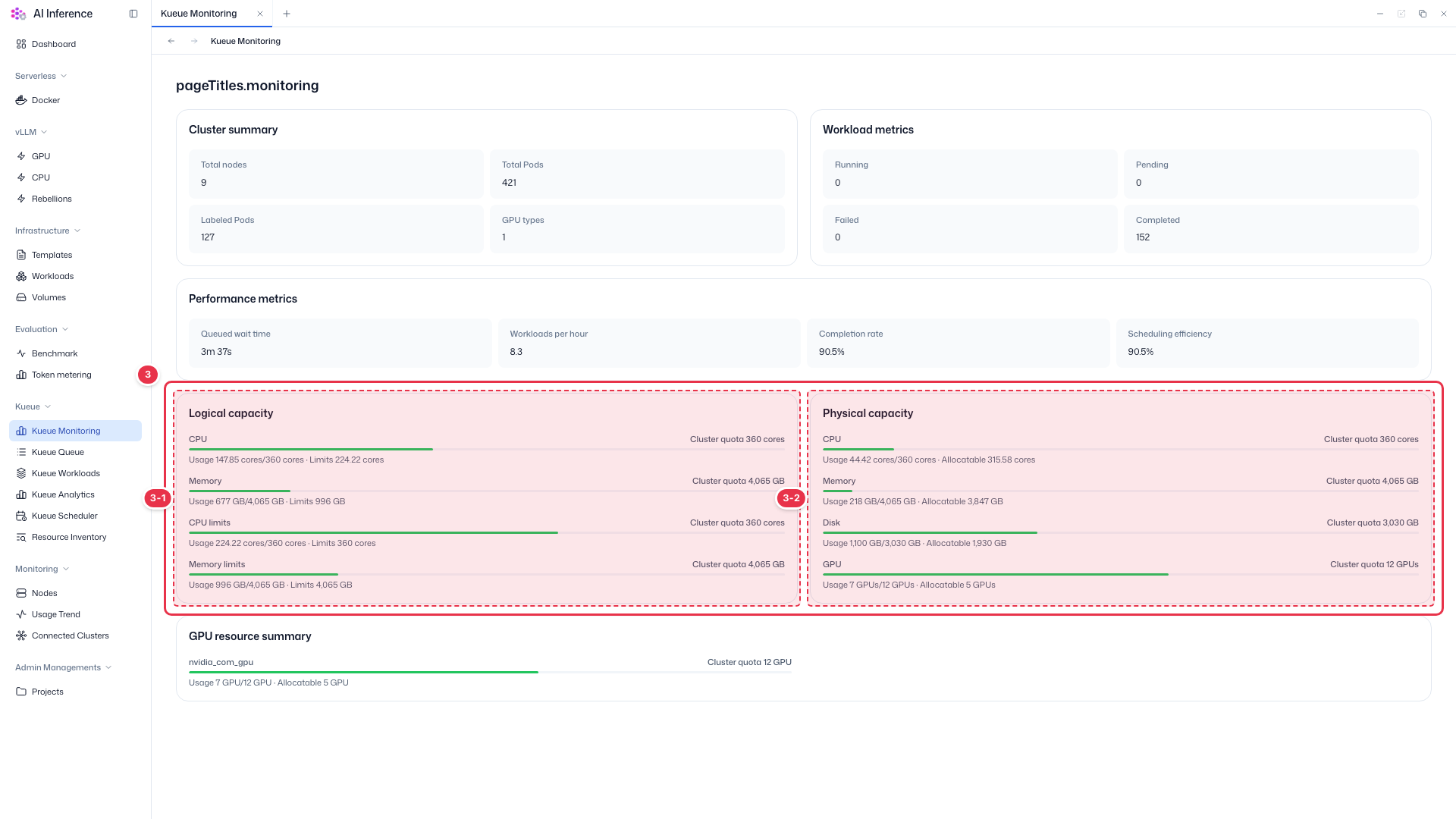Click the CPU item under vLLM

[75, 177]
